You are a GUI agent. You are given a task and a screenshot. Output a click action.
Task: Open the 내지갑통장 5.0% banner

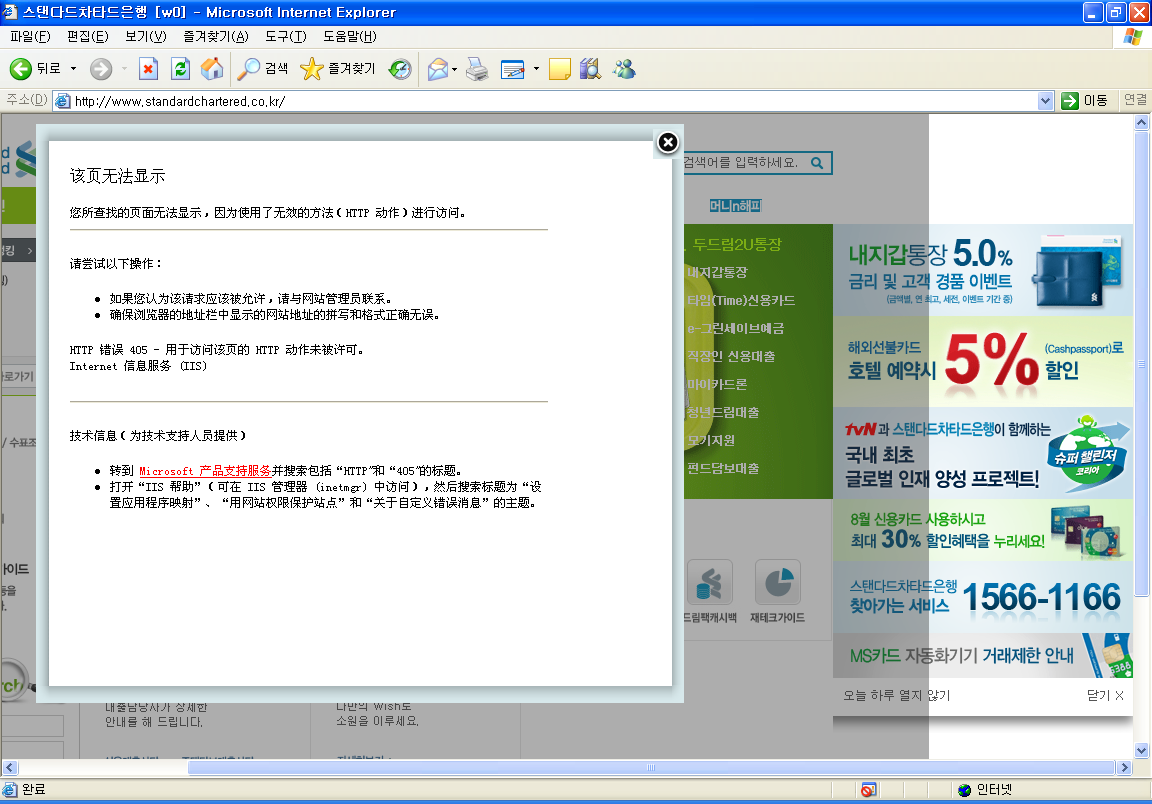983,270
